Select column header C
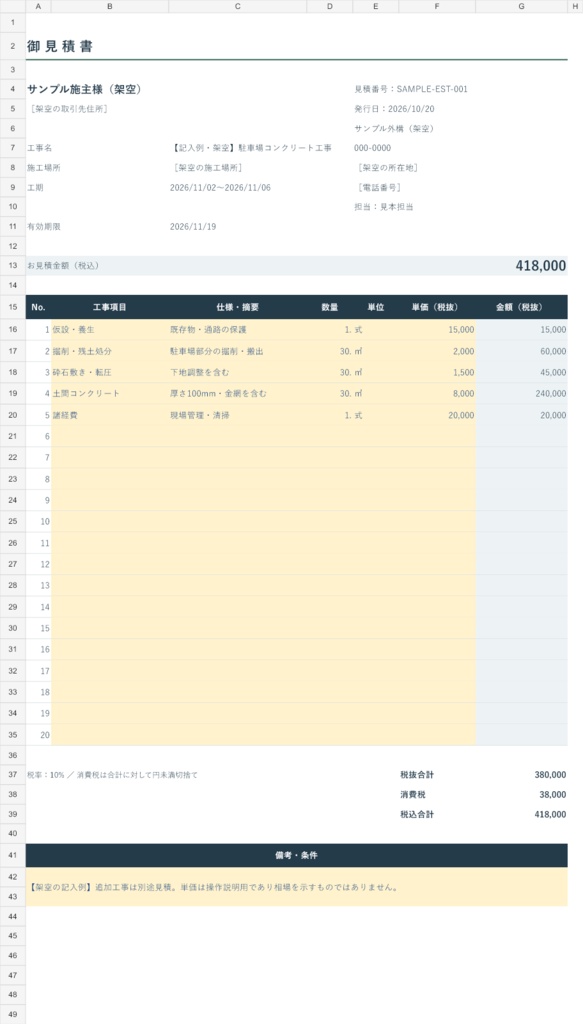This screenshot has height=1024, width=583. click(238, 6)
